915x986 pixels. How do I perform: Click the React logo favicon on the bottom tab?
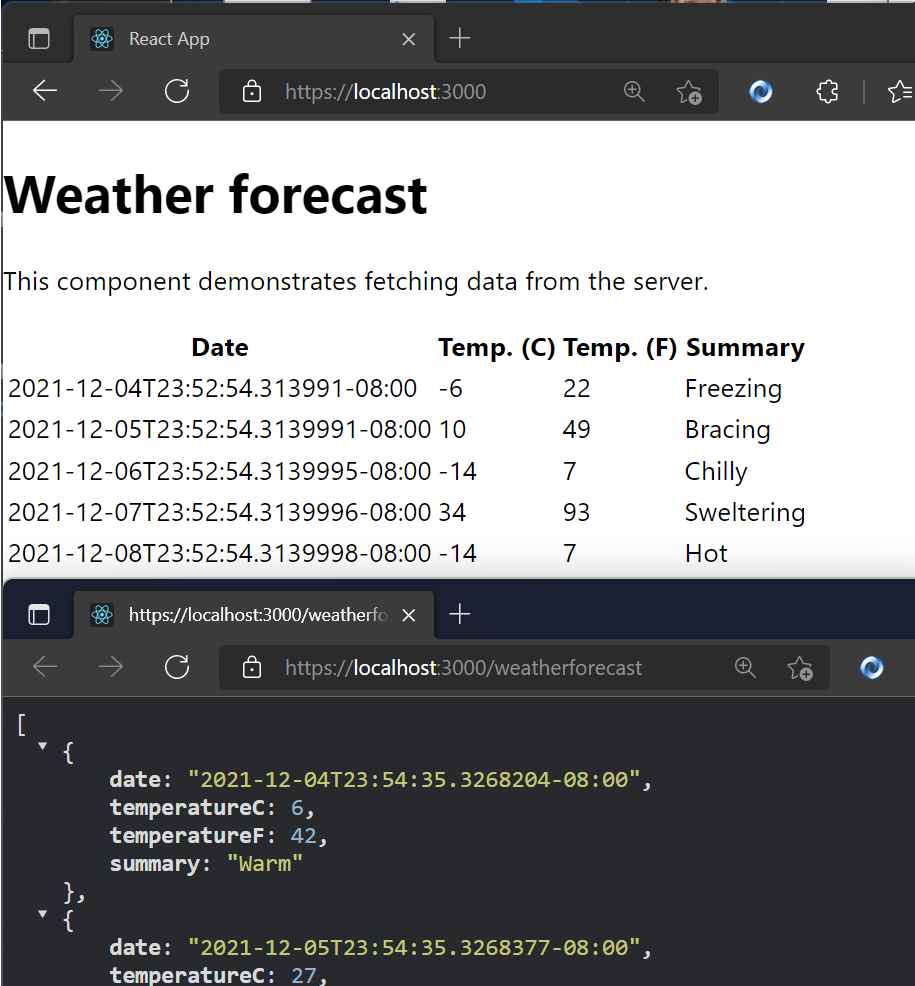[x=101, y=614]
